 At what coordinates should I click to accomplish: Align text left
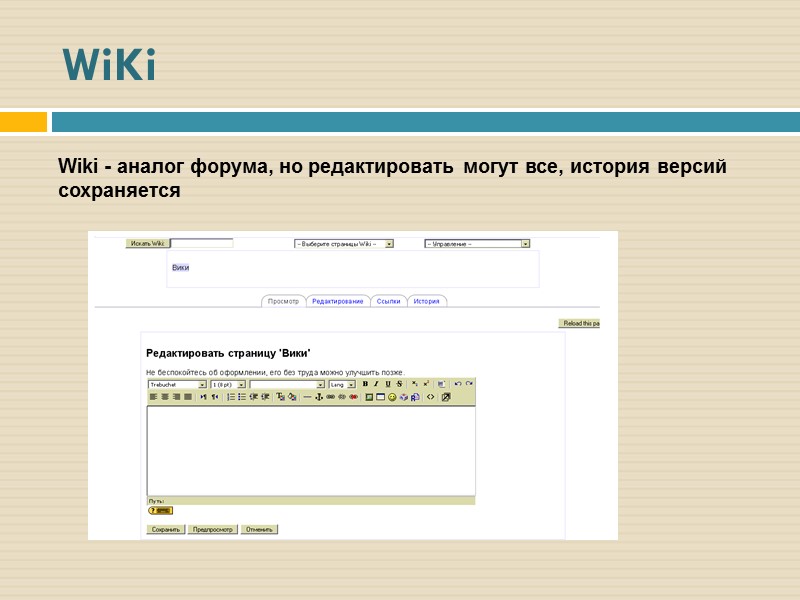(x=153, y=397)
